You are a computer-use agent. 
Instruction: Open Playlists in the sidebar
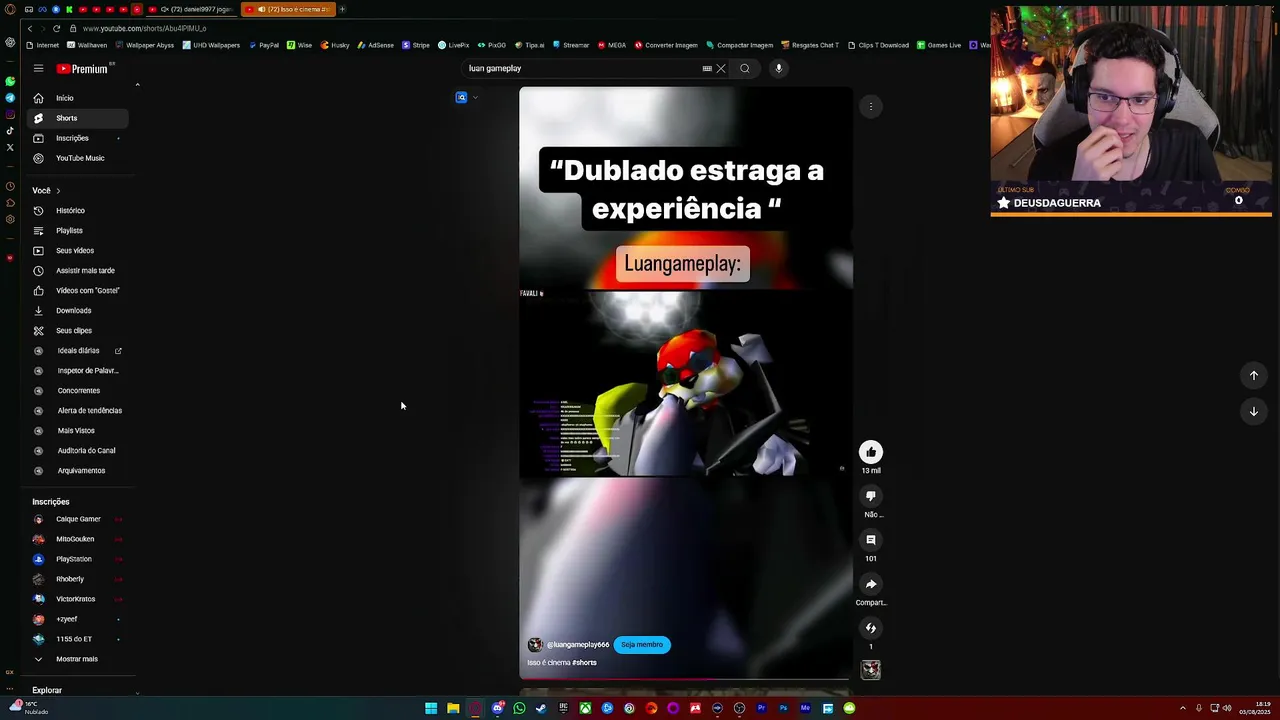click(x=78, y=231)
